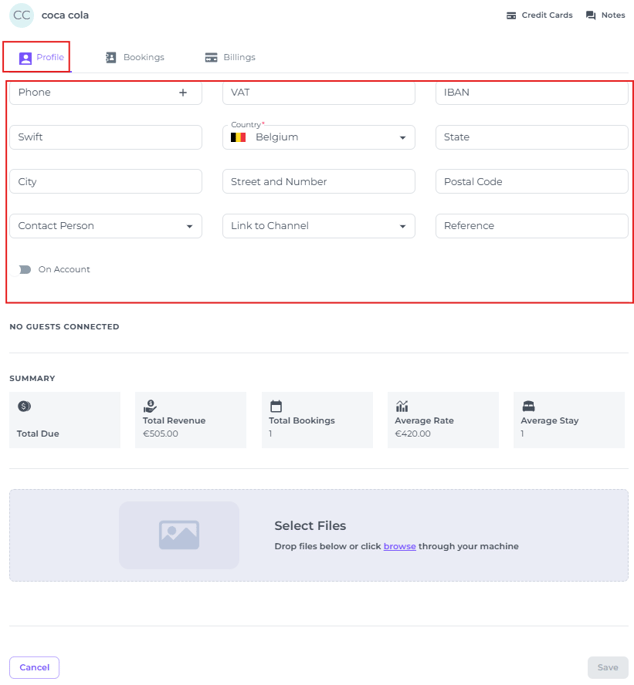Click the Total Bookings calendar icon
Image resolution: width=634 pixels, height=685 pixels.
point(276,406)
